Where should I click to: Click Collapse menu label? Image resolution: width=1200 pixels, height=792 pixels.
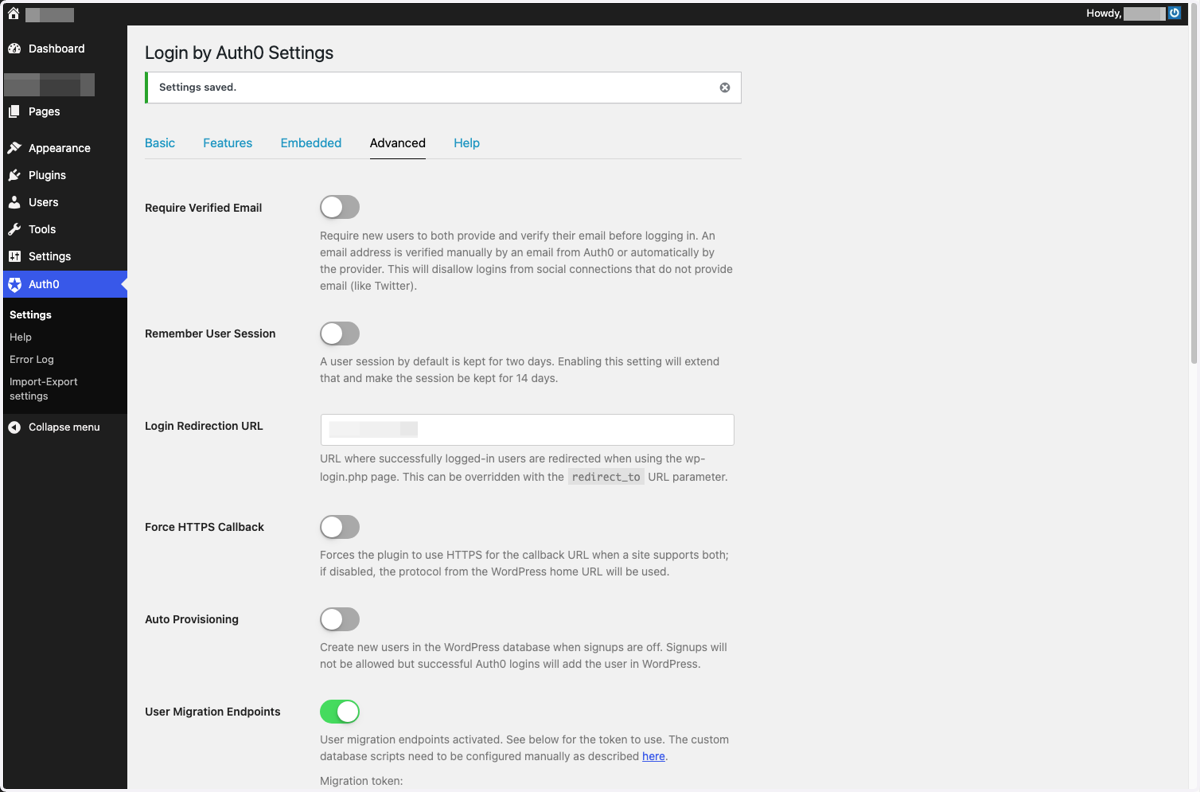click(64, 427)
